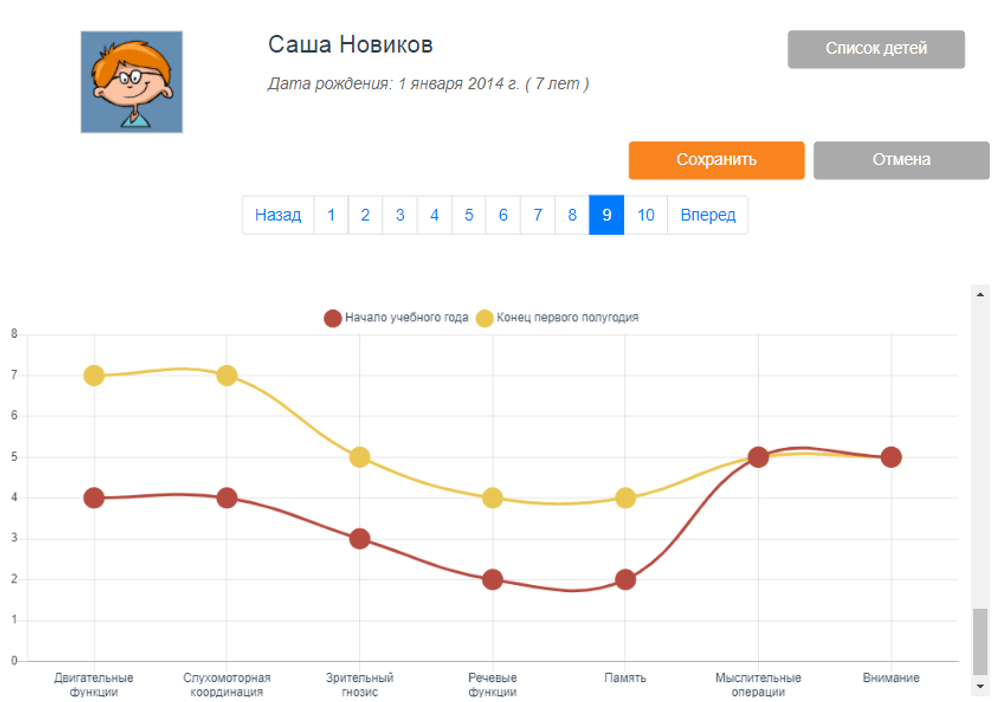Go to next page with Вперед
This screenshot has width=1000, height=702.
point(708,215)
